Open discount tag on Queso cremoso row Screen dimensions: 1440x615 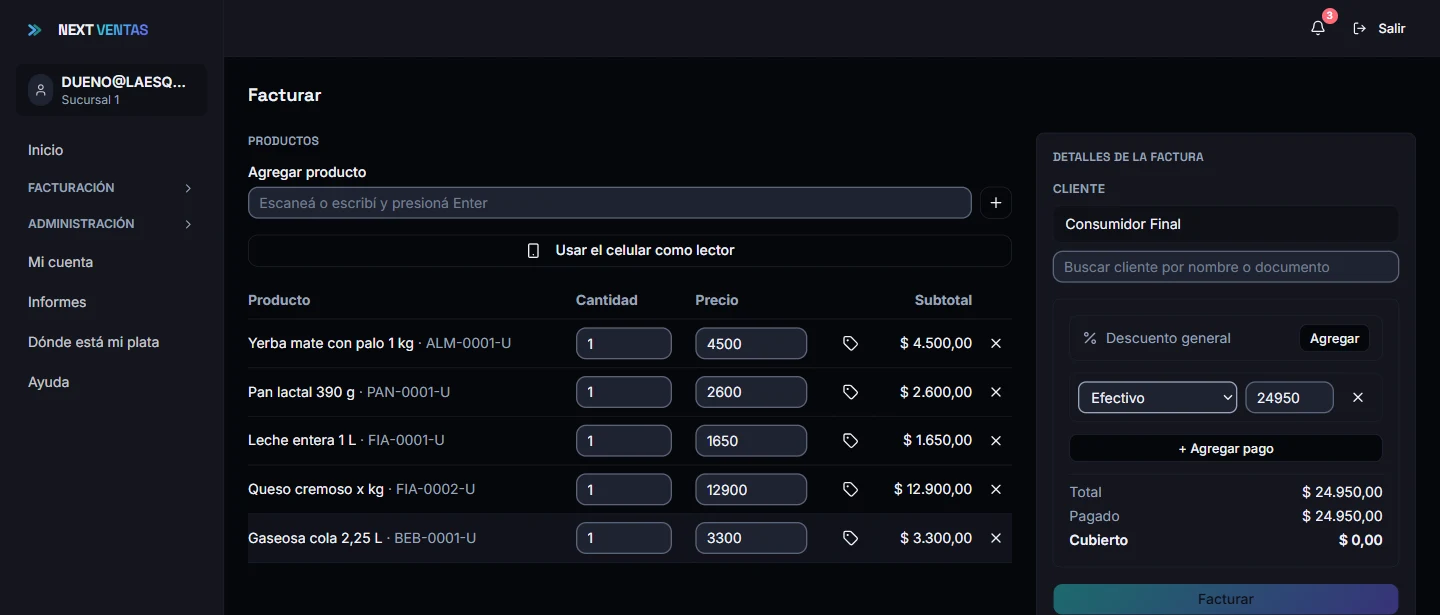tap(850, 489)
